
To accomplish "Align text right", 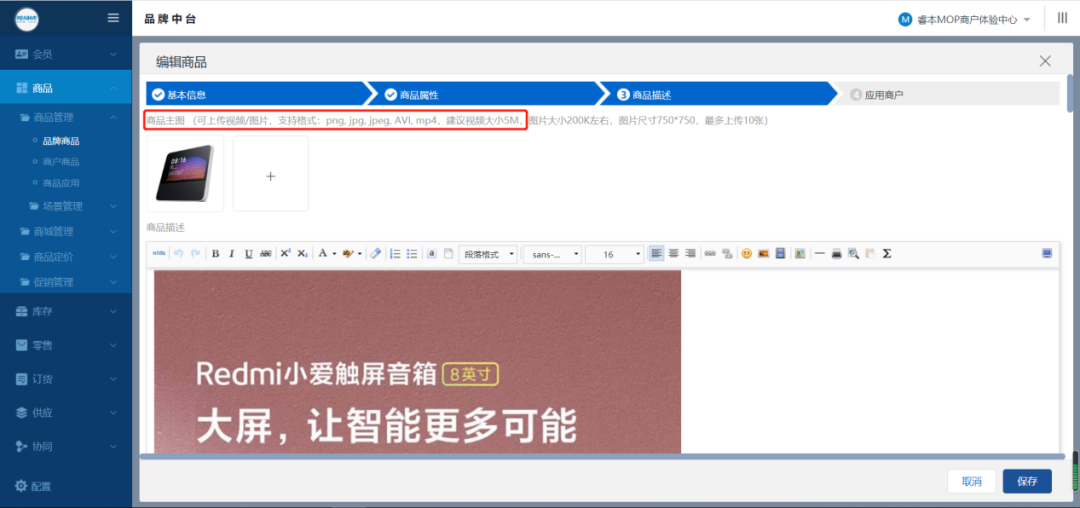I will 690,253.
